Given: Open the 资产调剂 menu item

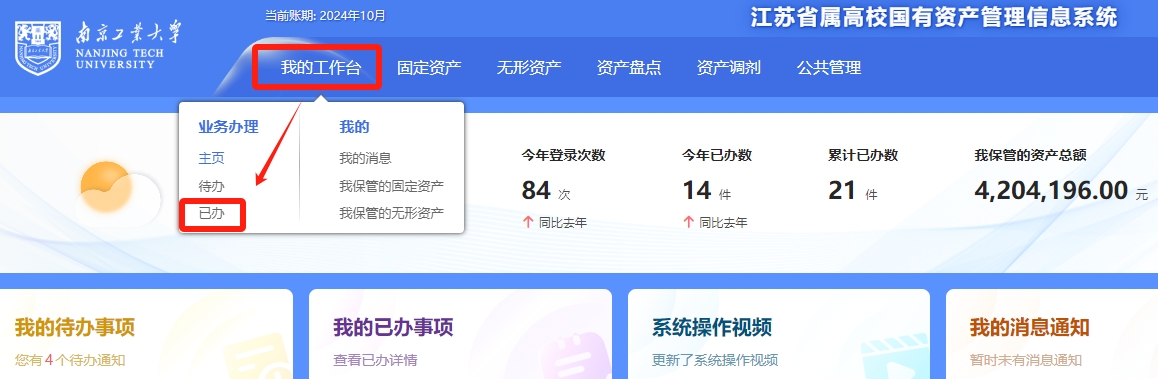Looking at the screenshot, I should [728, 68].
